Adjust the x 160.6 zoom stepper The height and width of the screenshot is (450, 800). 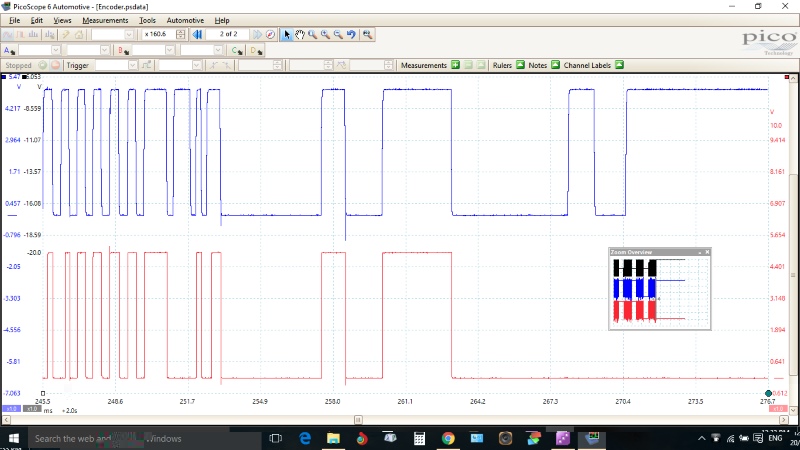(x=181, y=34)
